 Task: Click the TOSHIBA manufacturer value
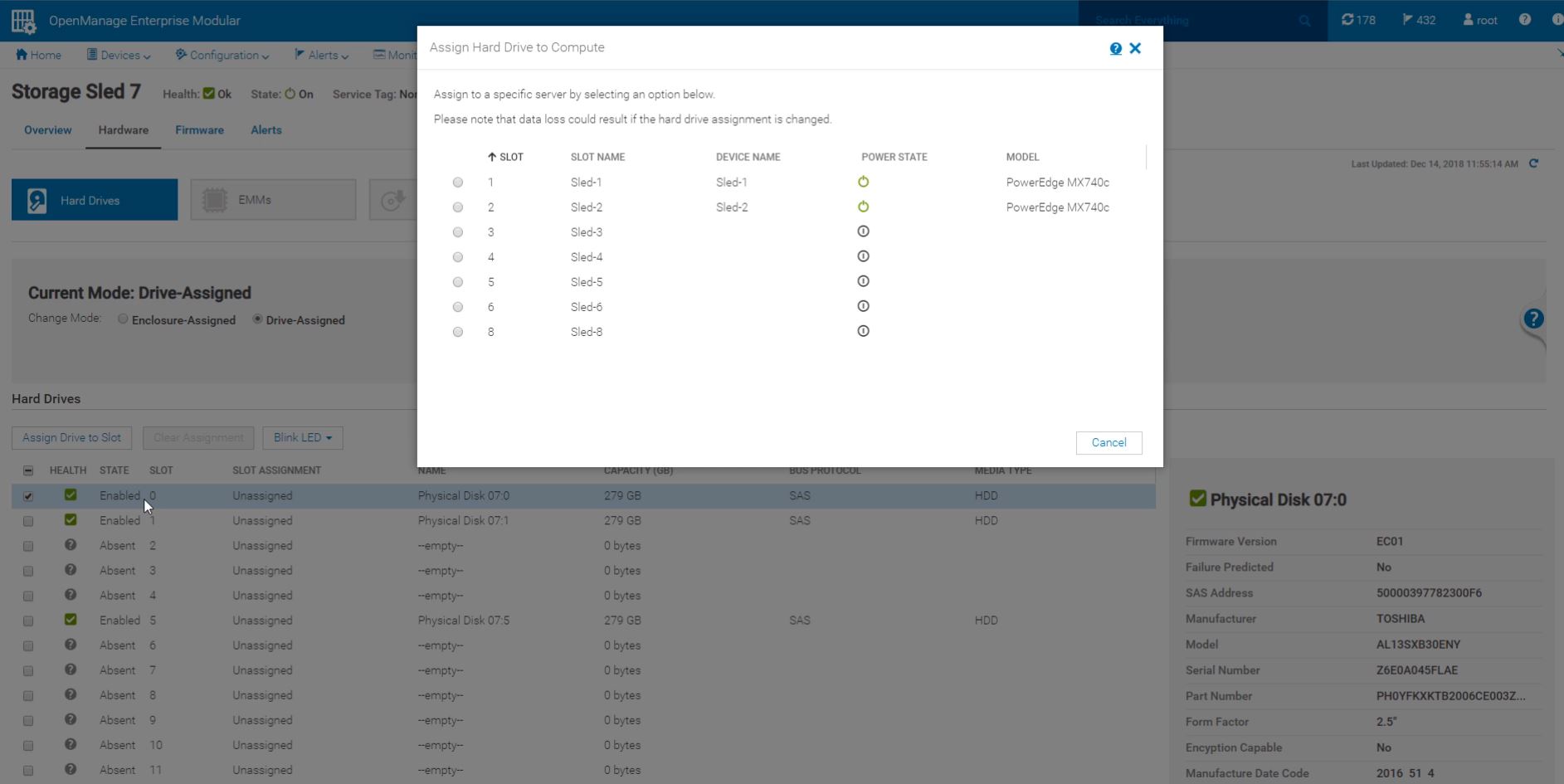tap(1401, 619)
